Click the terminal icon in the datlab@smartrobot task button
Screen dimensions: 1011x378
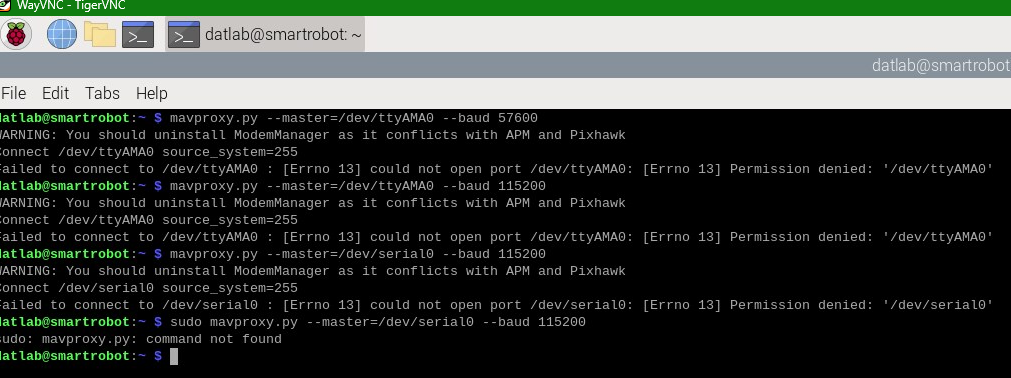184,34
